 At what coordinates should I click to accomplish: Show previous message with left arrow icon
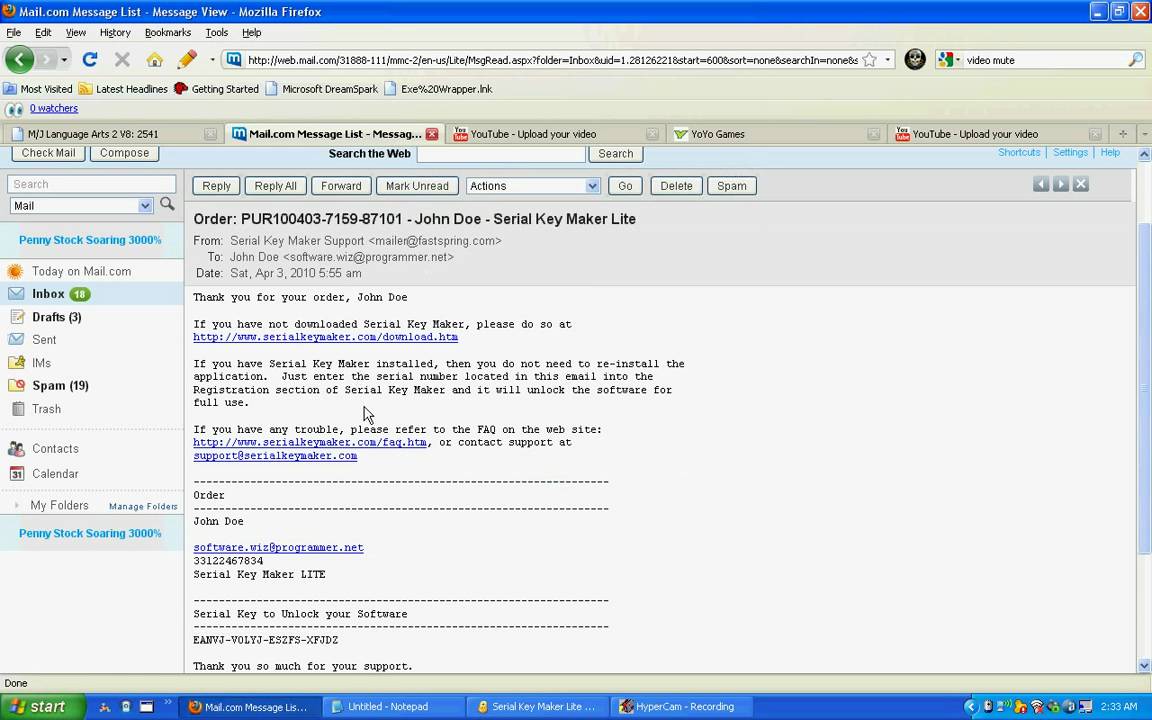1041,184
